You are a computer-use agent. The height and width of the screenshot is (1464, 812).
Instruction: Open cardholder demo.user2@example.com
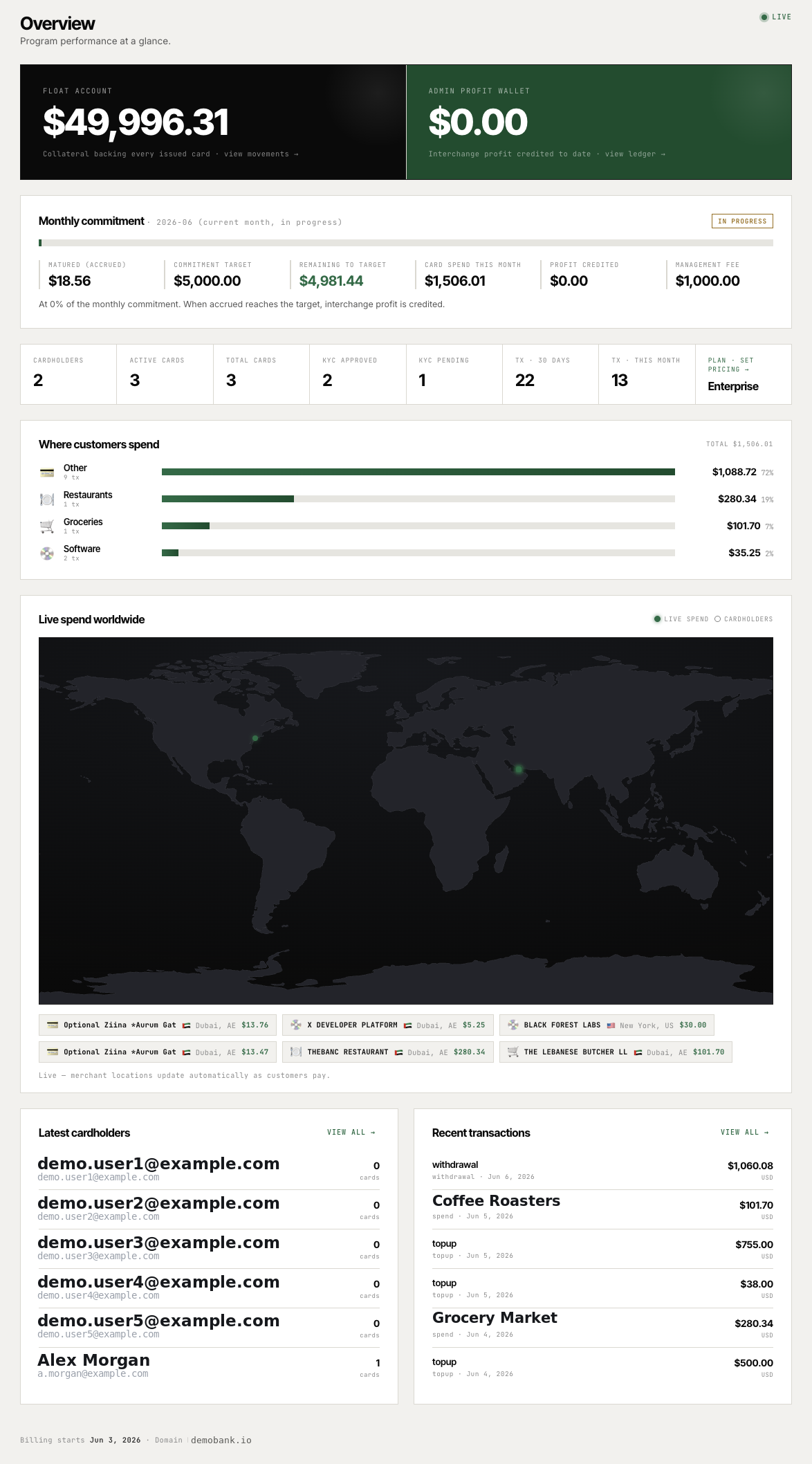pyautogui.click(x=209, y=1210)
